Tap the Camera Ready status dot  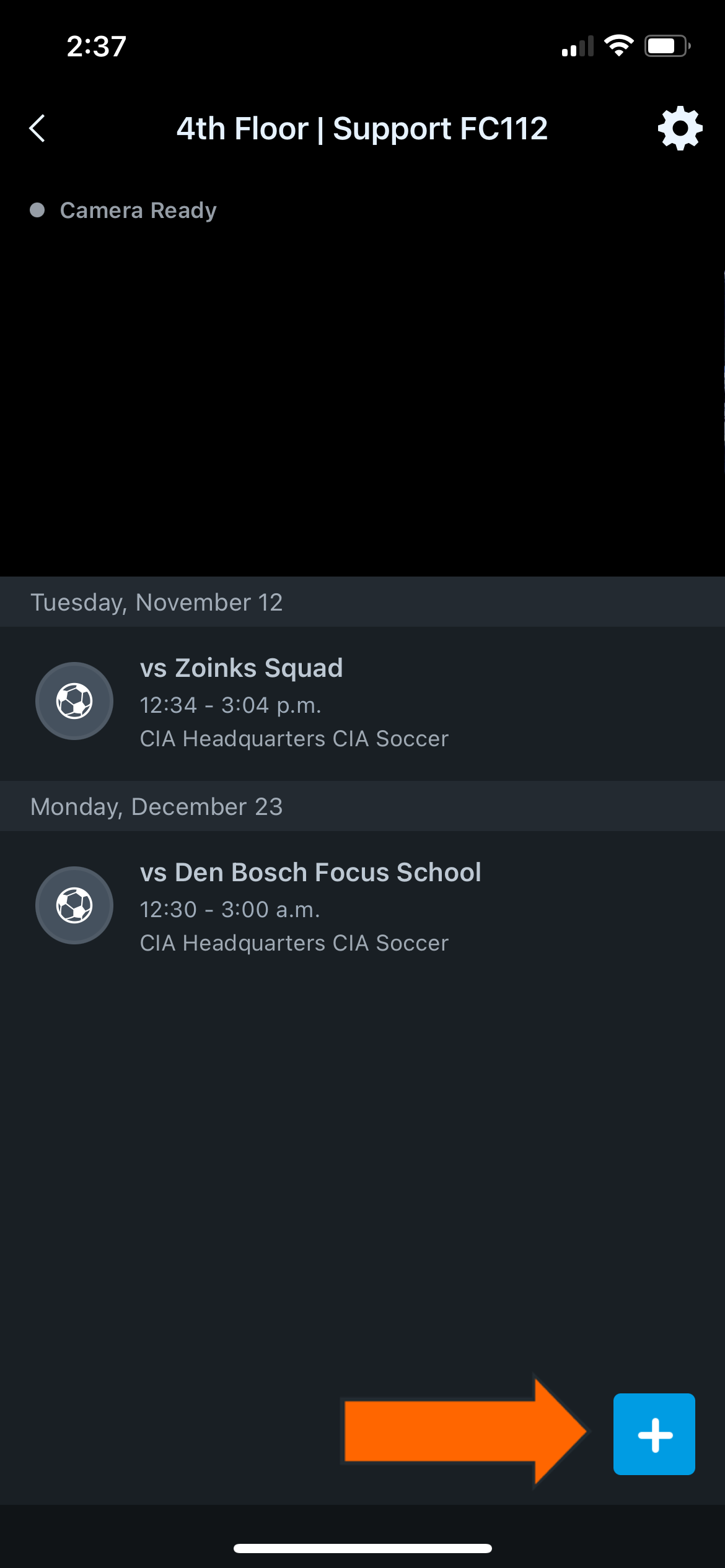point(37,209)
